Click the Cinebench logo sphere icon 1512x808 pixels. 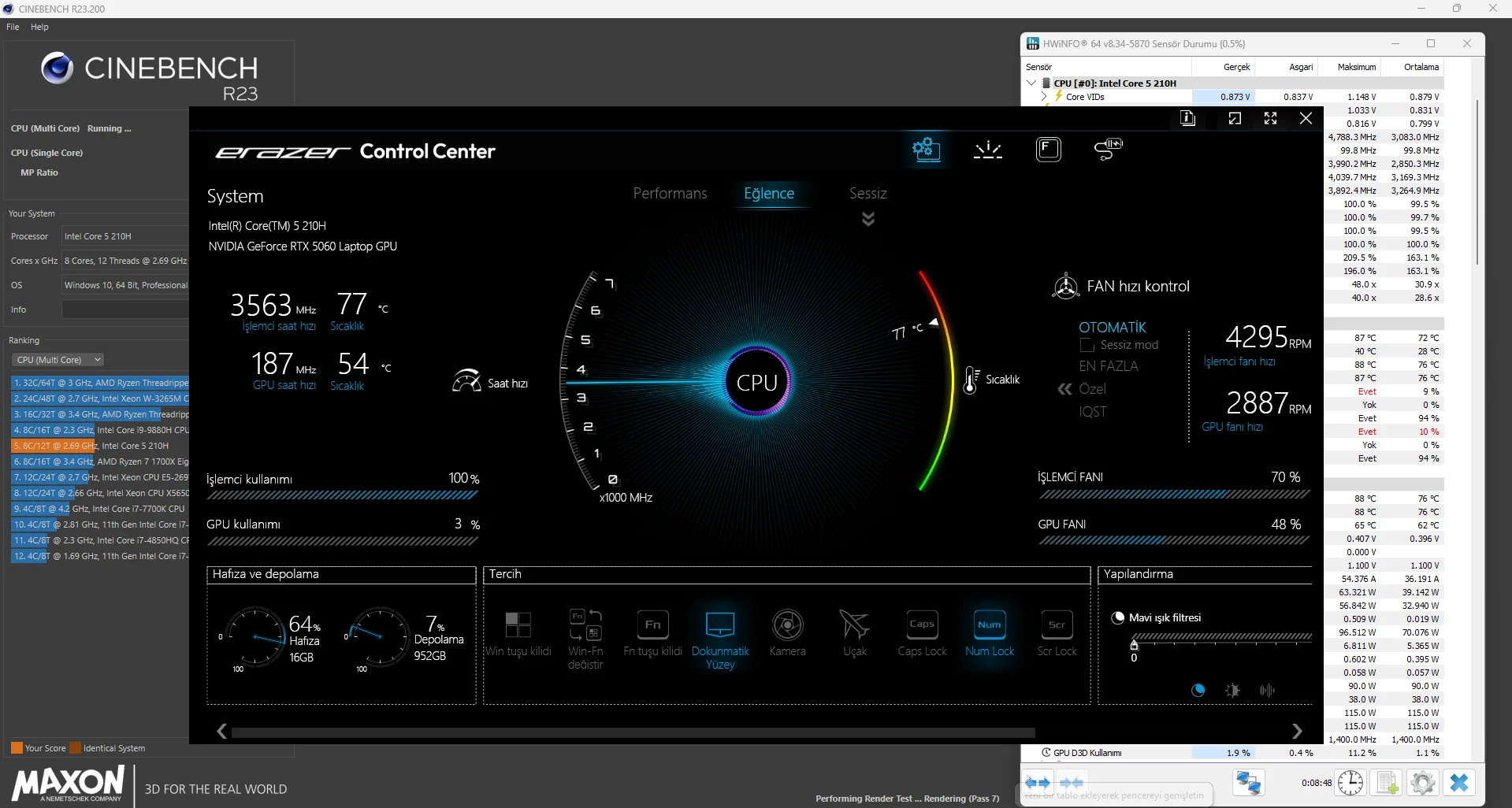coord(57,69)
